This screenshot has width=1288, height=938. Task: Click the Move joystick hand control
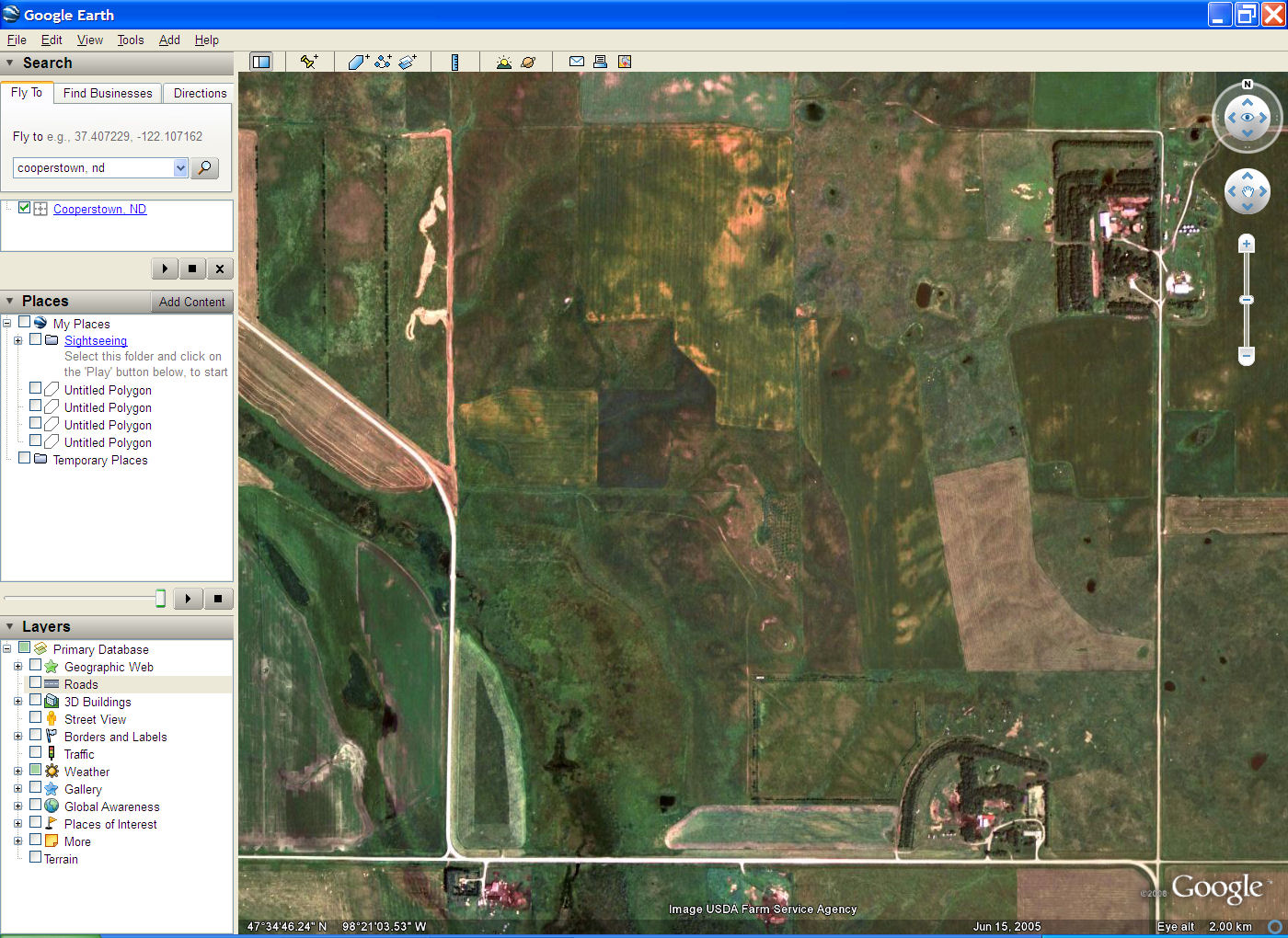[1248, 191]
